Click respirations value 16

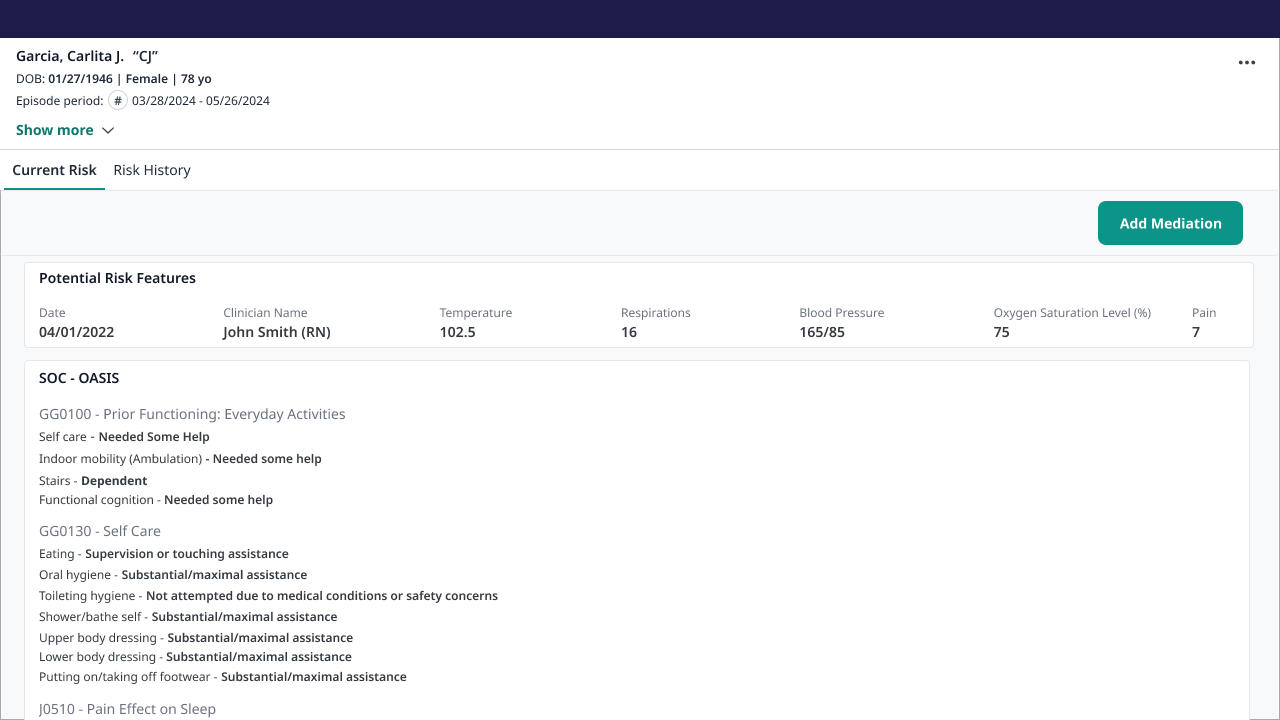(x=629, y=332)
